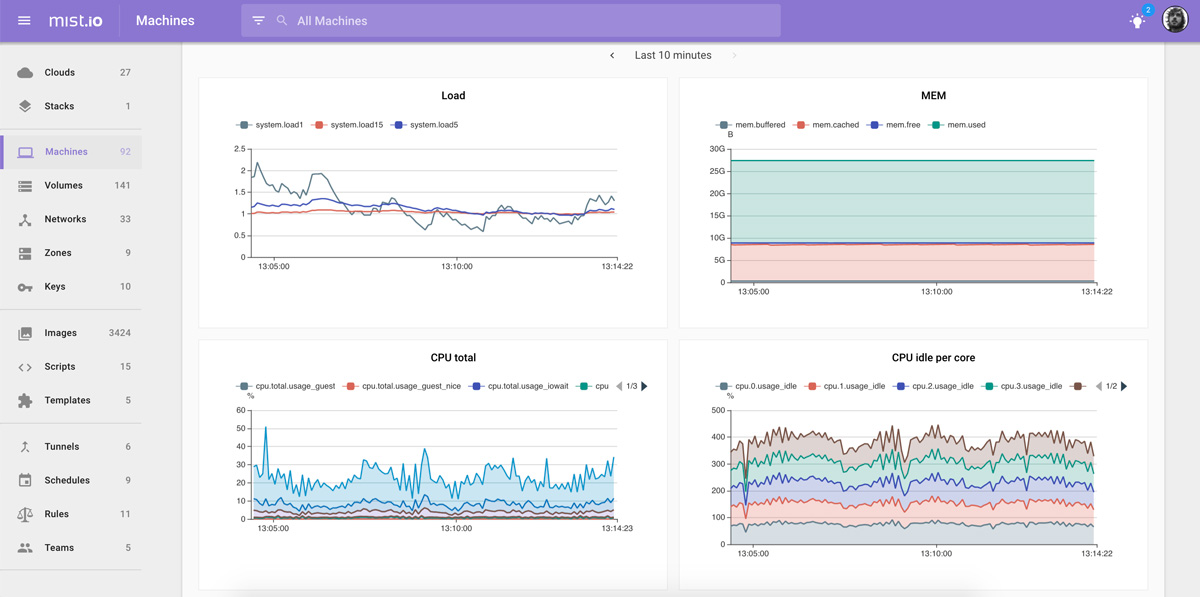The height and width of the screenshot is (597, 1200).
Task: Click the Tunnels icon in sidebar
Action: [x=25, y=446]
